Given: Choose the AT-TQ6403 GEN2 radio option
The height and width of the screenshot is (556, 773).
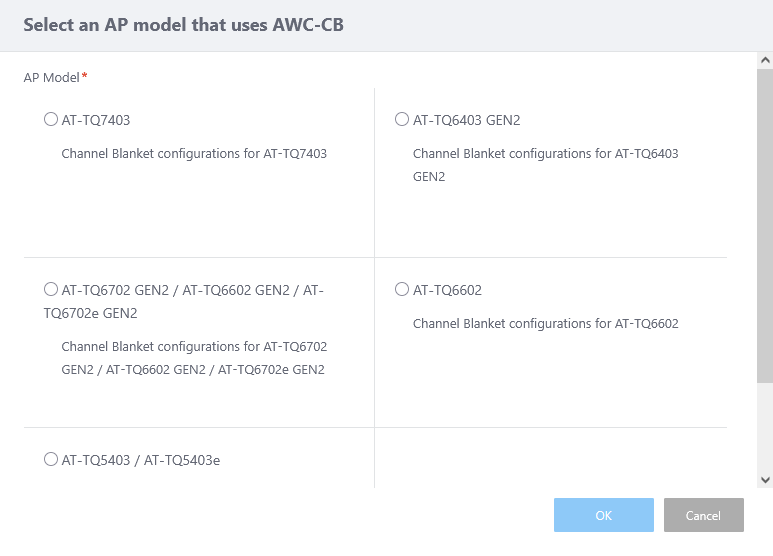Looking at the screenshot, I should click(x=402, y=120).
